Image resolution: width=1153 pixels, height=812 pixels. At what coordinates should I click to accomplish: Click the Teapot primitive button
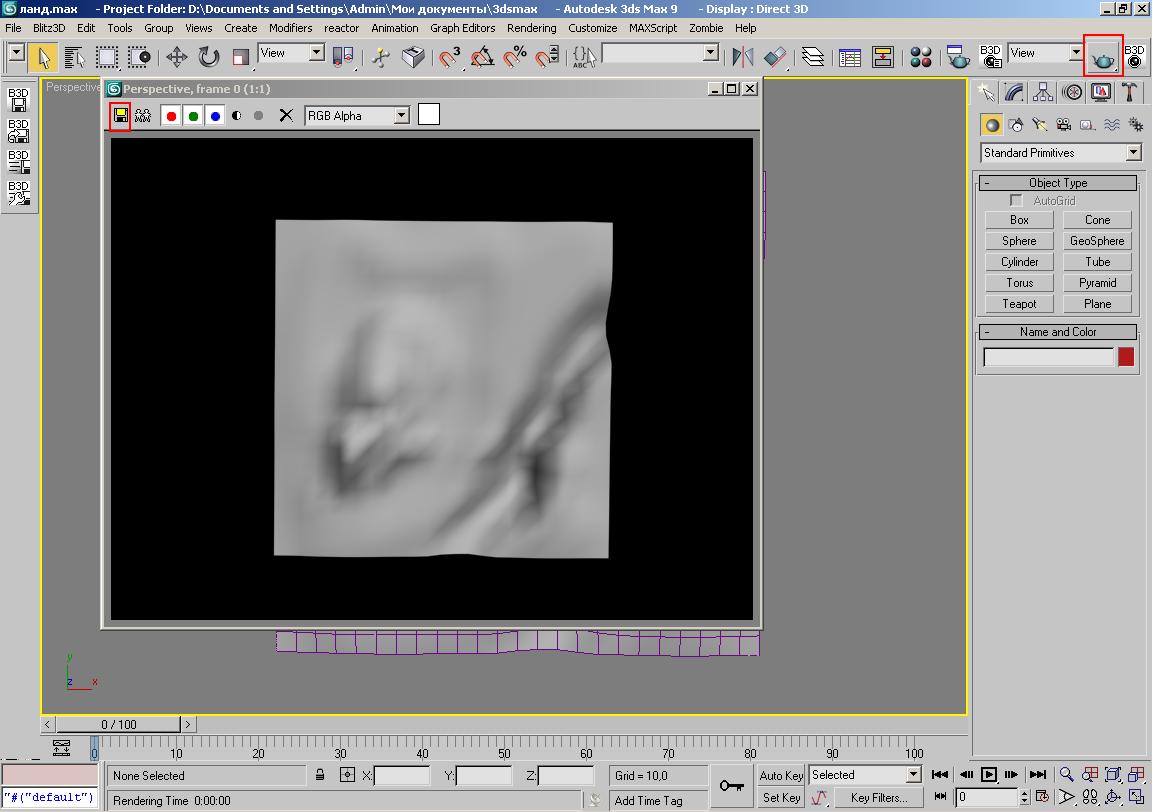pos(1019,304)
